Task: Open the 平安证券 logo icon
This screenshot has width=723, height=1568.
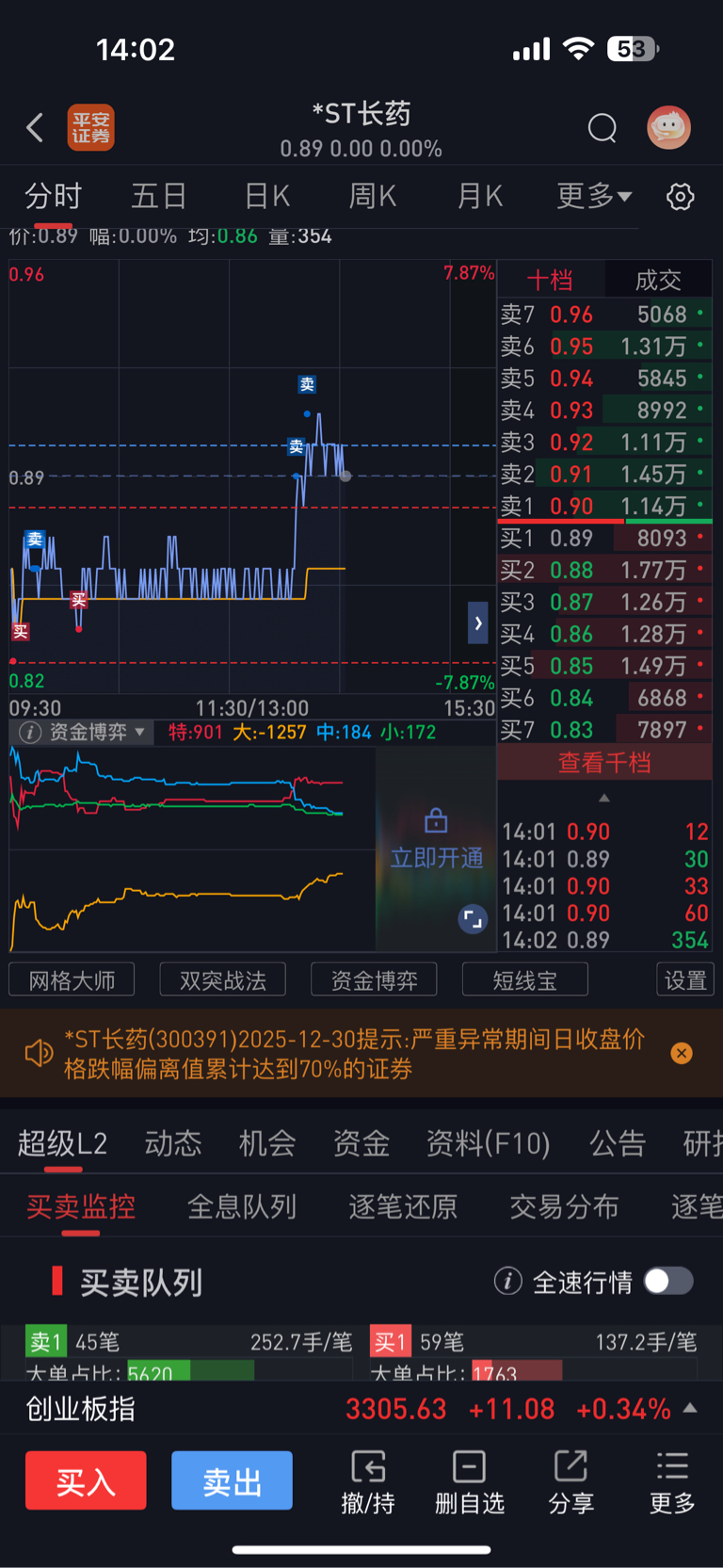Action: click(91, 127)
